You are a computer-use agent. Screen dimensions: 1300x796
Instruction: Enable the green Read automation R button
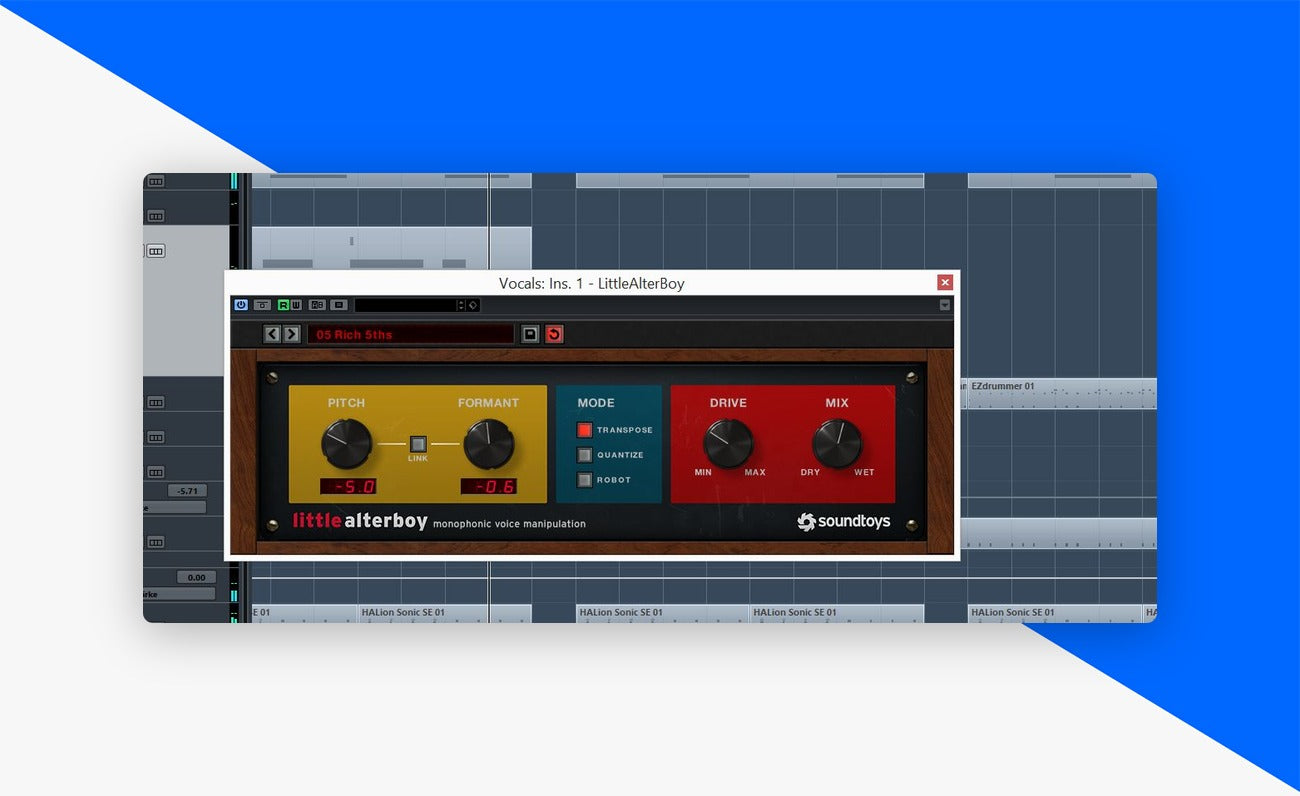(x=283, y=305)
